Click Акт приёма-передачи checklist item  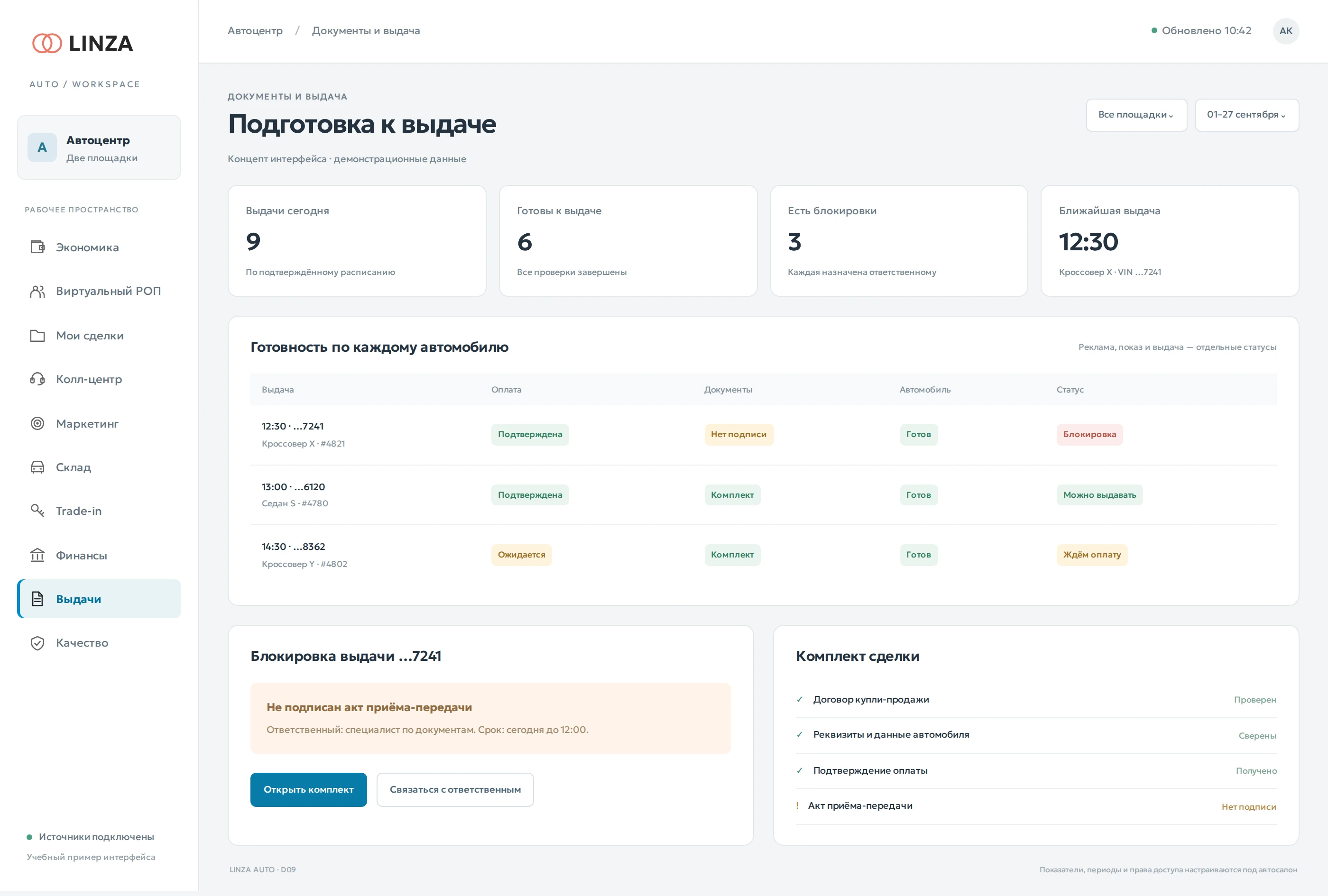[1036, 806]
